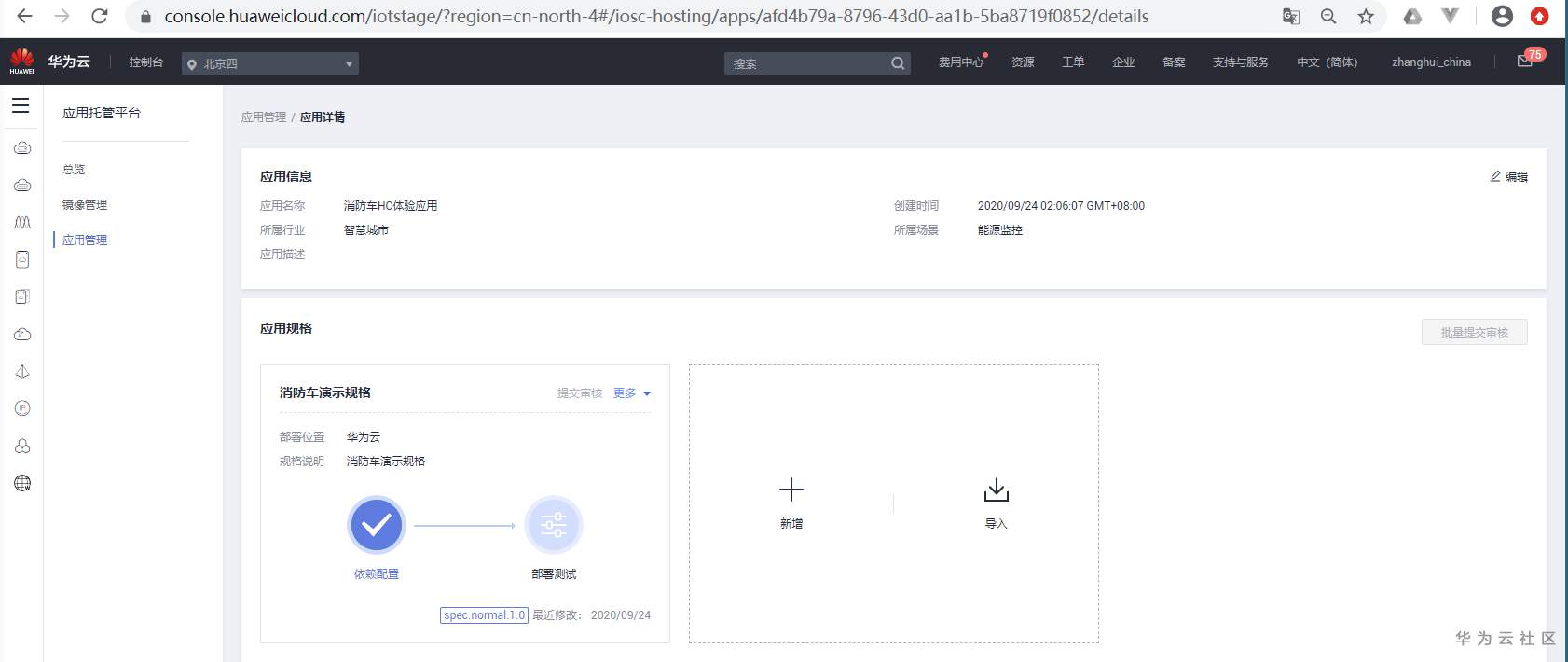Select 镜像管理 in the side navigation
Image resolution: width=1568 pixels, height=662 pixels.
(85, 205)
